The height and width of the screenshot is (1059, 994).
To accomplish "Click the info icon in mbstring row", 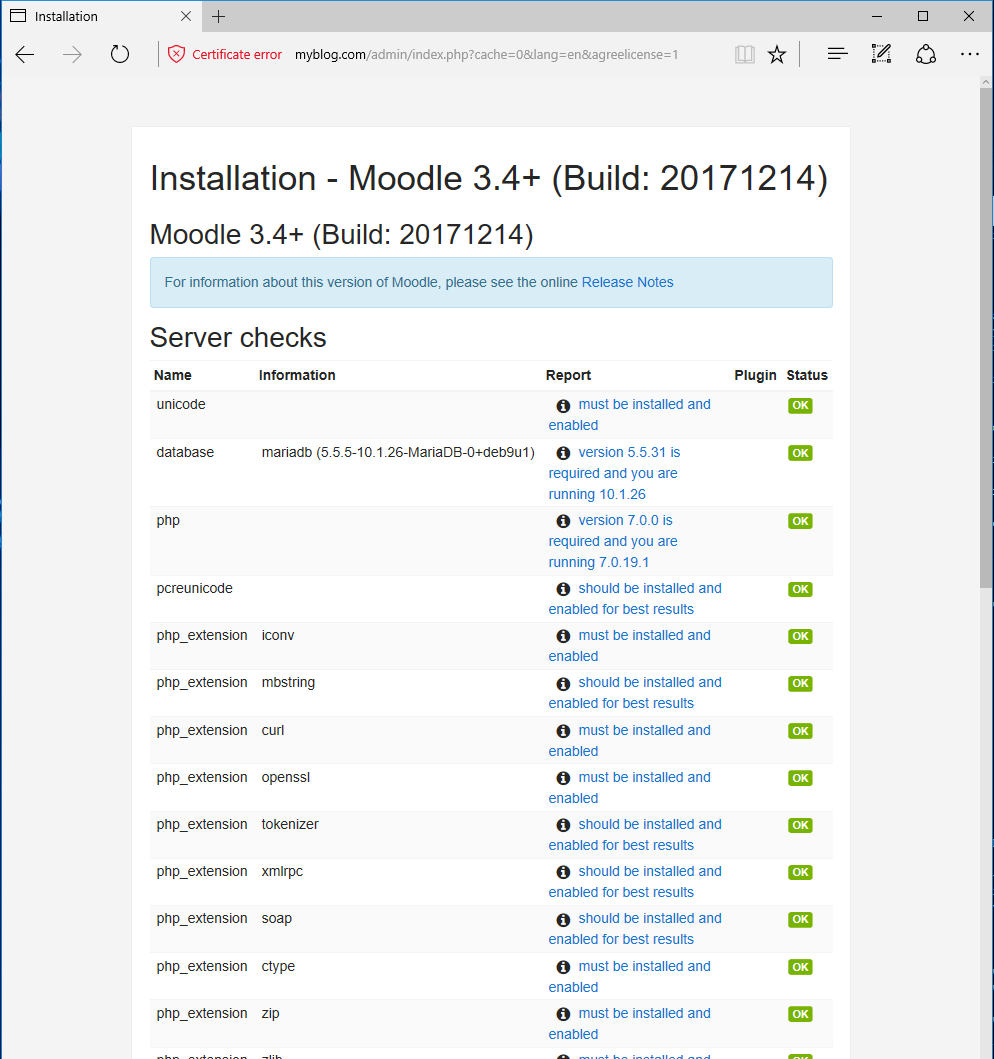I will click(563, 683).
